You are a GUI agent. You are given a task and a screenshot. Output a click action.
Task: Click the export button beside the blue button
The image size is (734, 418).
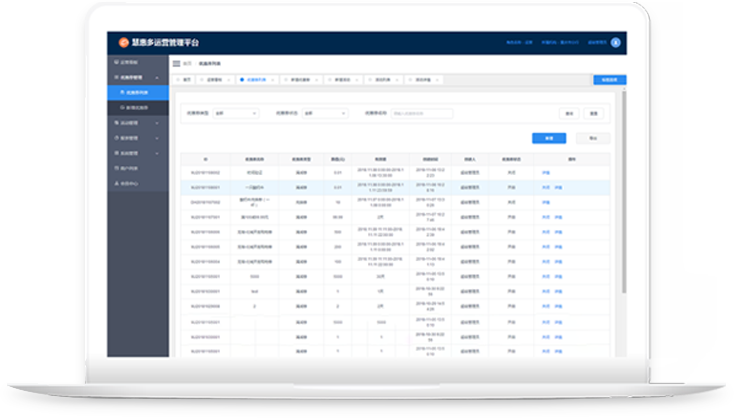point(592,138)
